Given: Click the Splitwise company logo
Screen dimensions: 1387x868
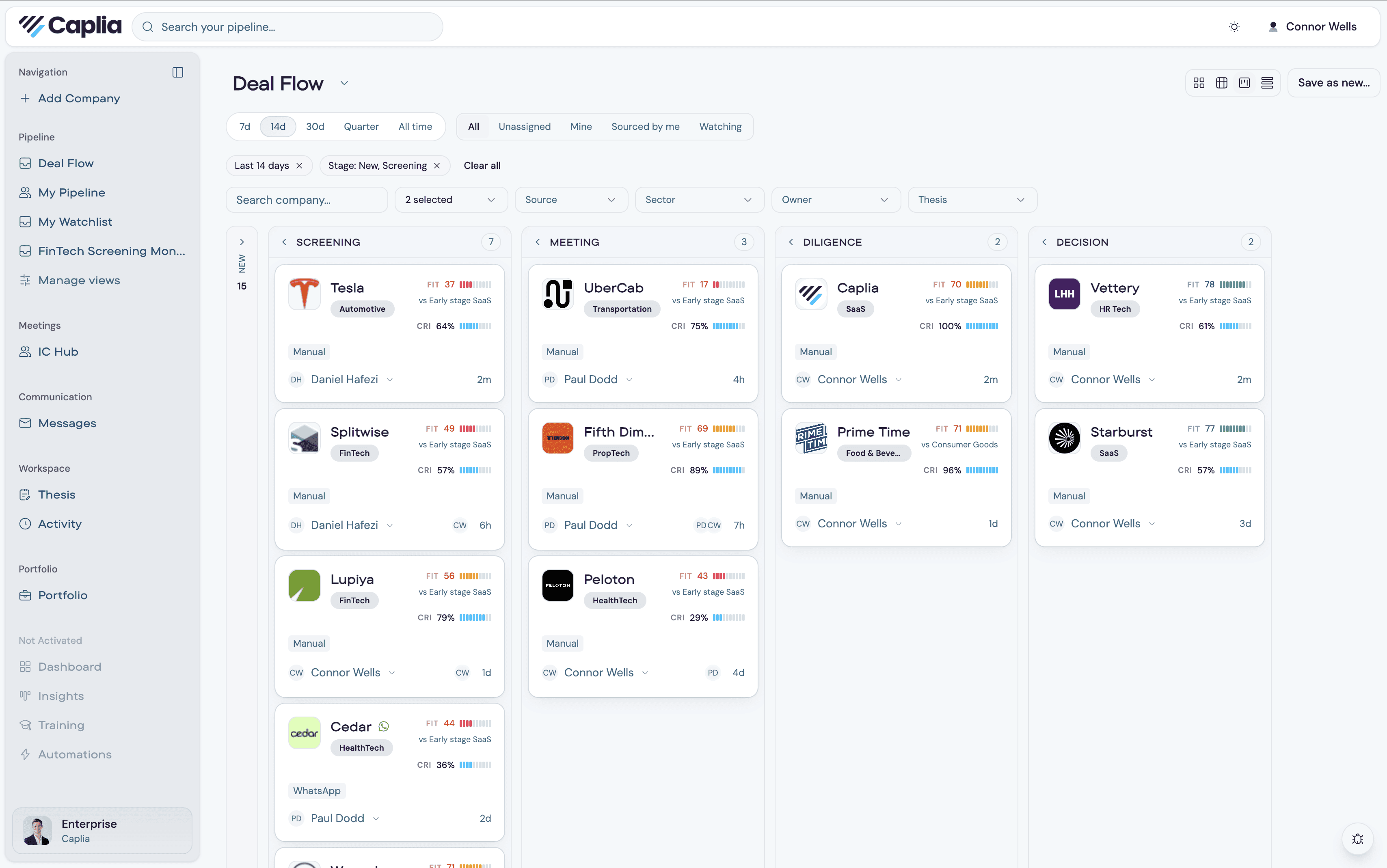Looking at the screenshot, I should pos(304,438).
